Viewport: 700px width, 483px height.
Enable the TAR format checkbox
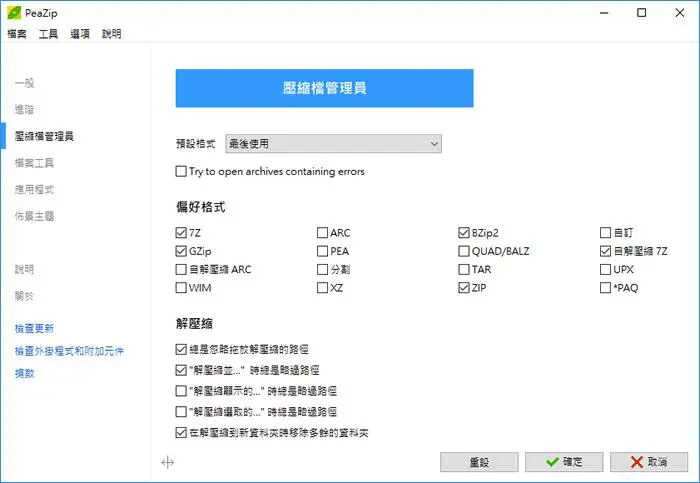(464, 269)
